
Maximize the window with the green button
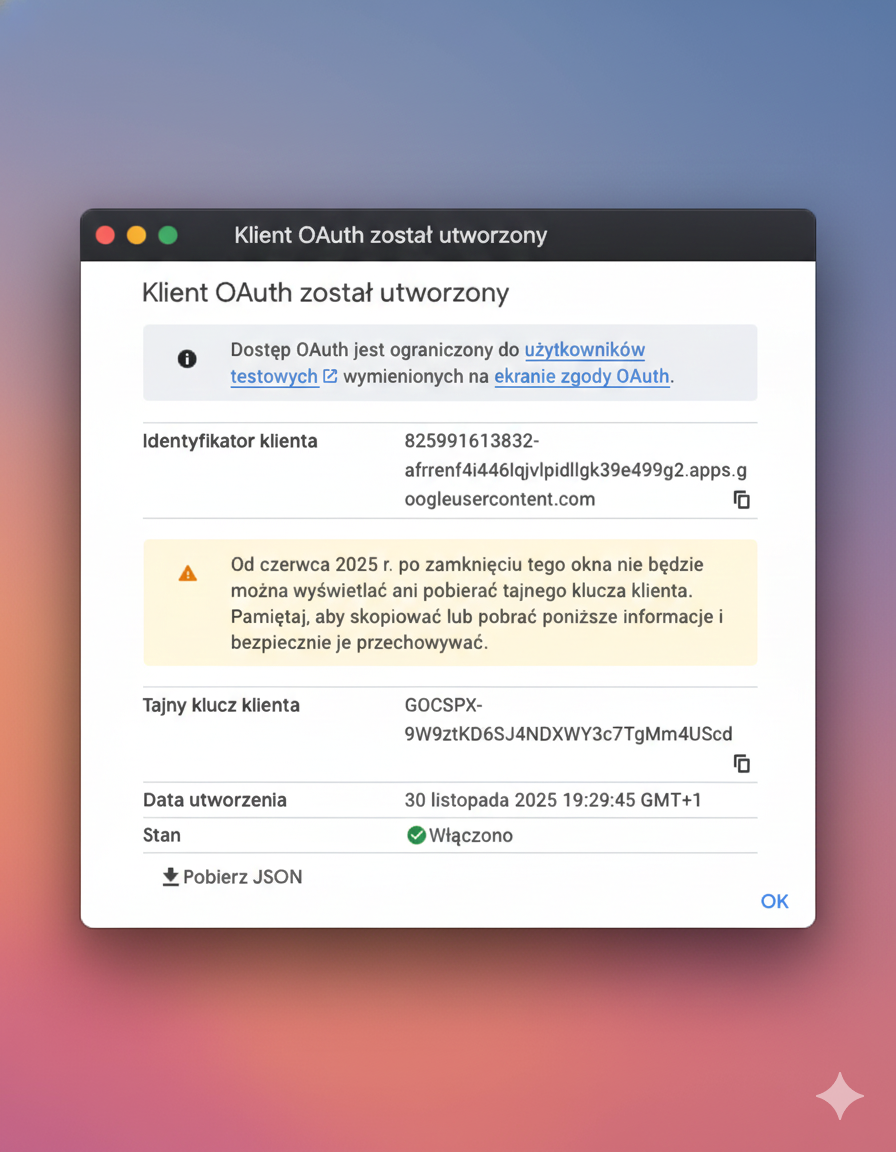(168, 235)
